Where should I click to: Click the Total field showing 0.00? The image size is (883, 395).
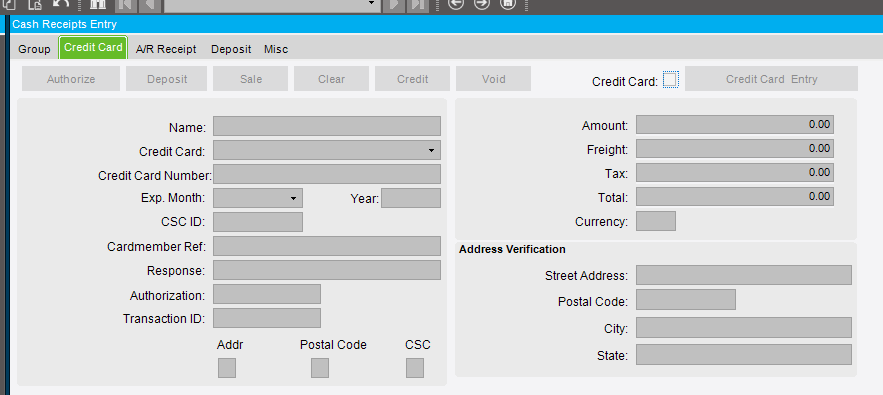pyautogui.click(x=735, y=197)
